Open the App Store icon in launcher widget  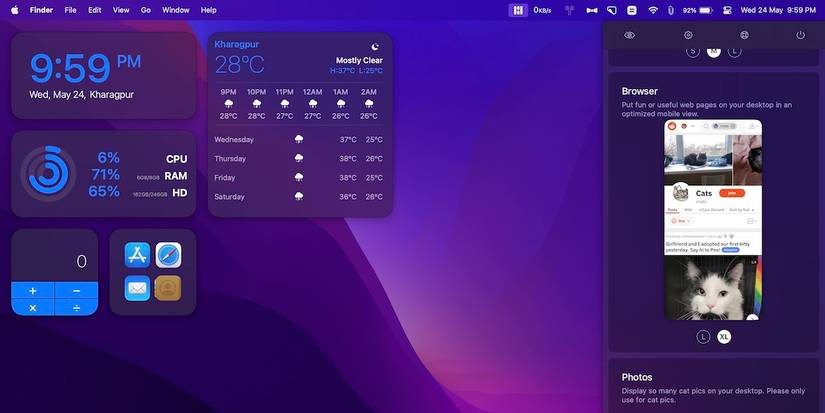coord(137,255)
